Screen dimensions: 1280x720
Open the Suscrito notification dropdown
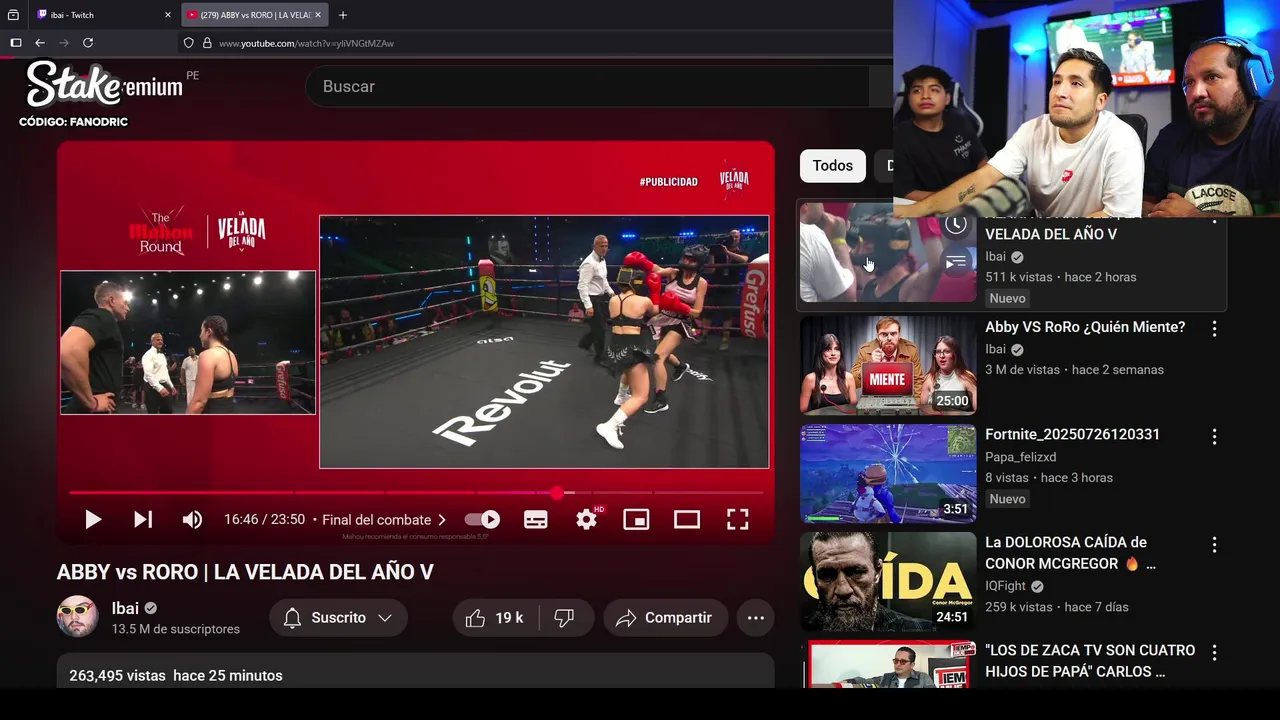pos(338,618)
